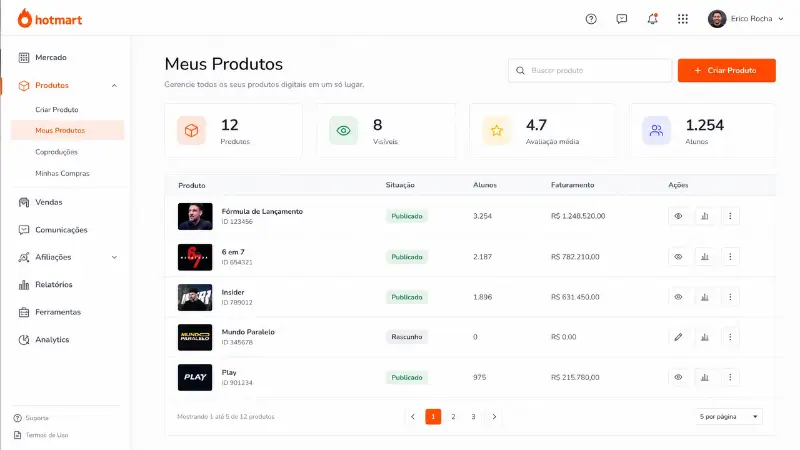Open statistics chart for Play
Screen dimensions: 800x450
coord(705,378)
